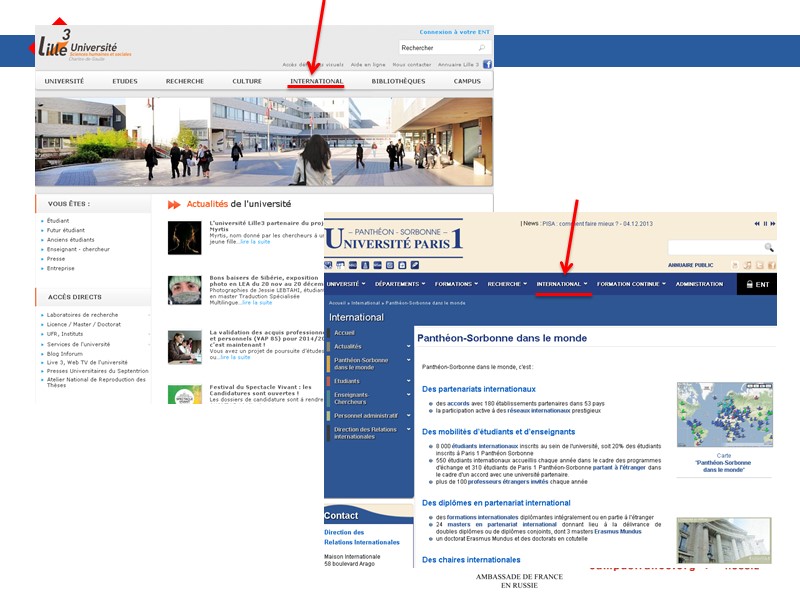Open the Carte Panthéon-Sorbonne dans le monde caption
800x600 pixels.
click(723, 463)
